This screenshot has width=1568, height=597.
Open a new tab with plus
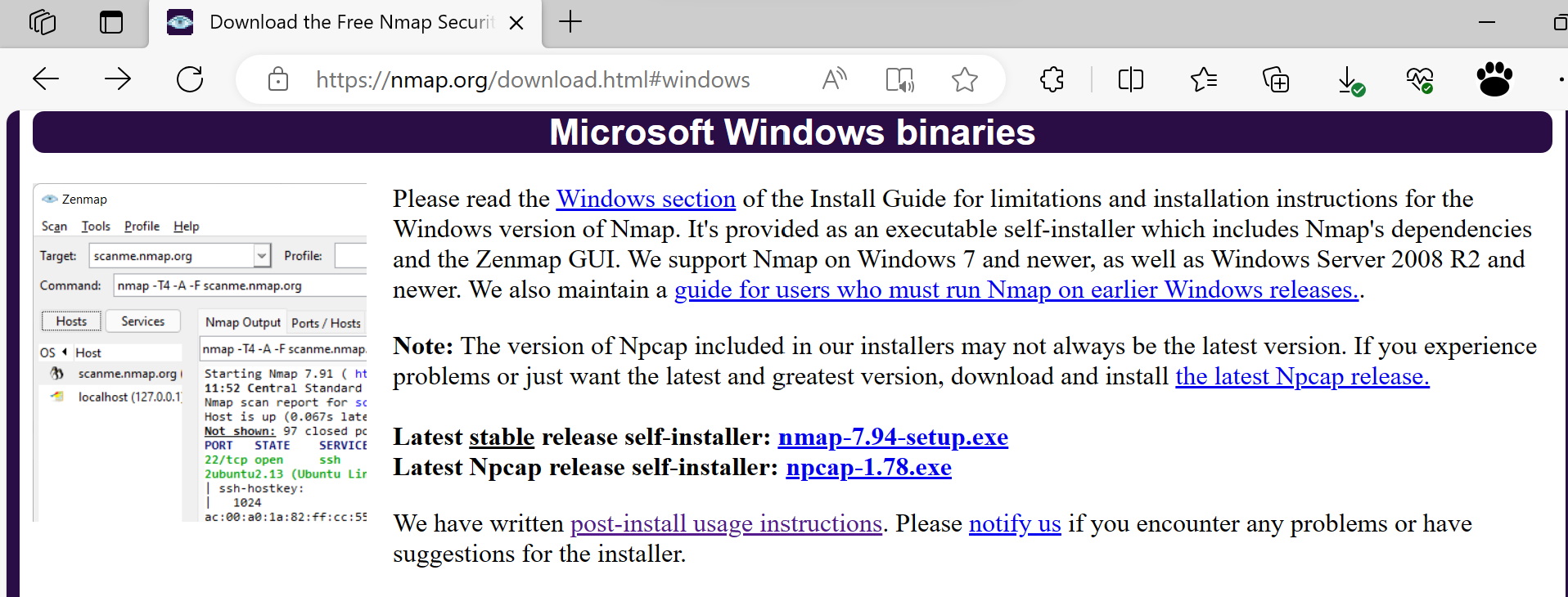(x=570, y=22)
